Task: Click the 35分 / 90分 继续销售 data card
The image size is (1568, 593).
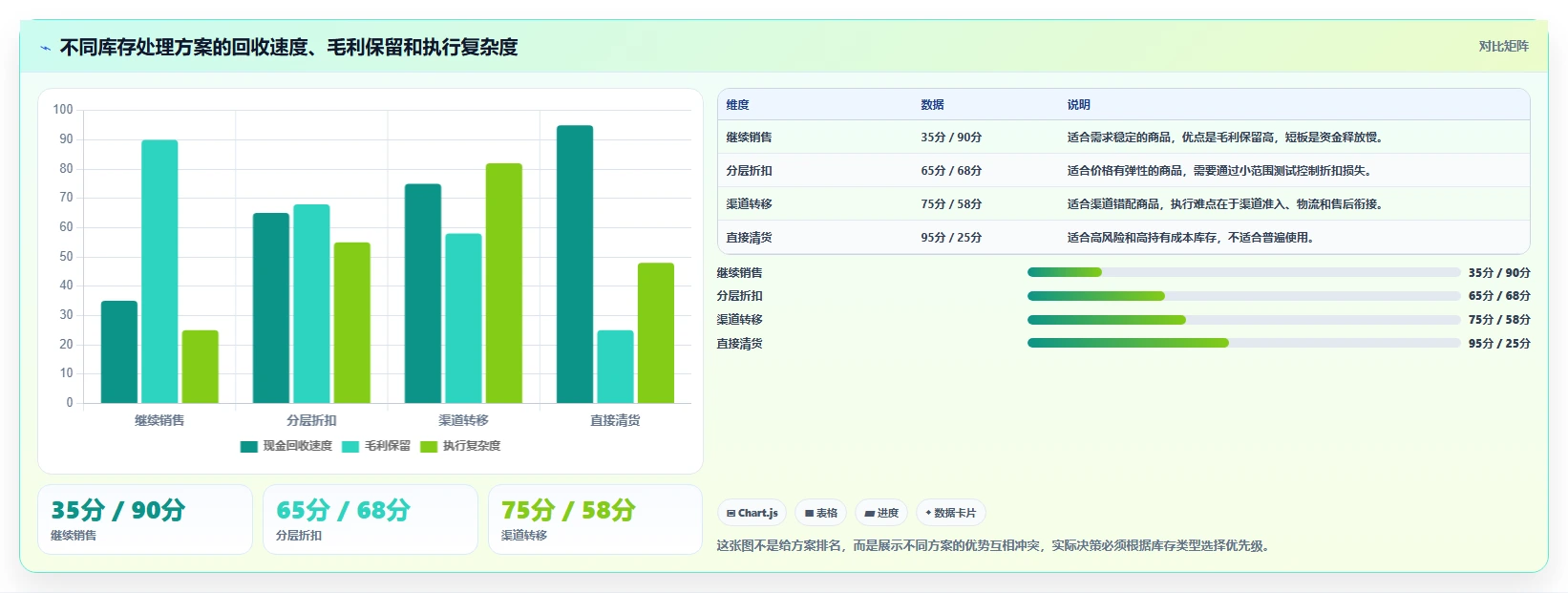Action: [x=145, y=519]
